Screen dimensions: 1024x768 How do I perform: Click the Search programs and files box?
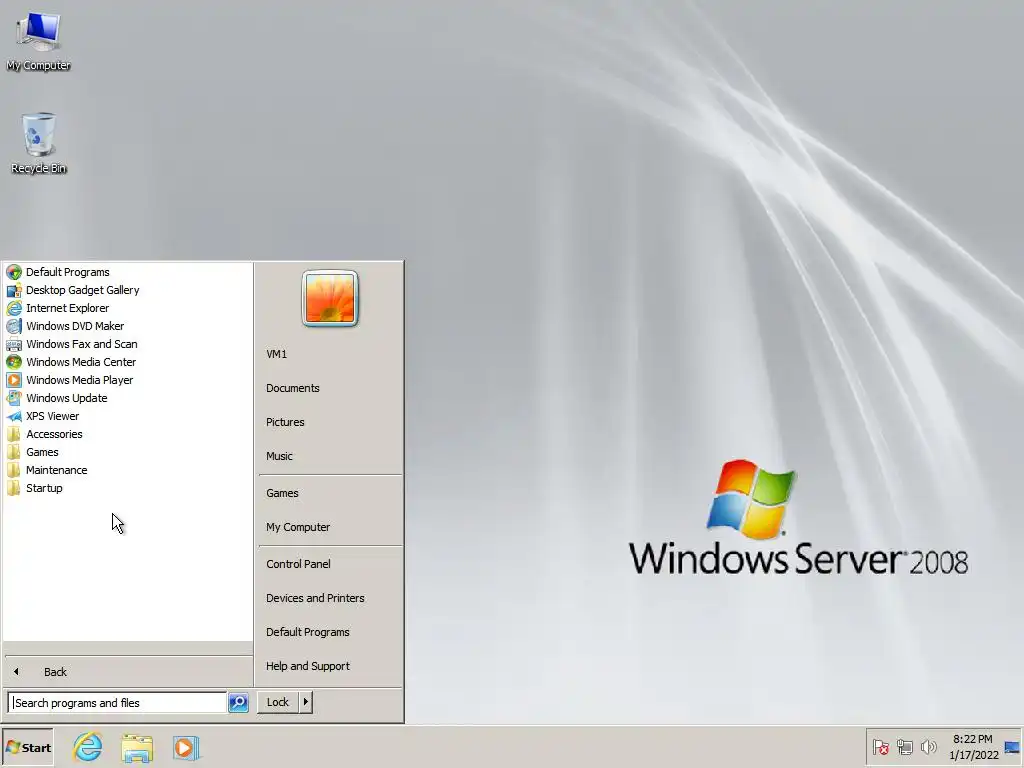coord(118,703)
